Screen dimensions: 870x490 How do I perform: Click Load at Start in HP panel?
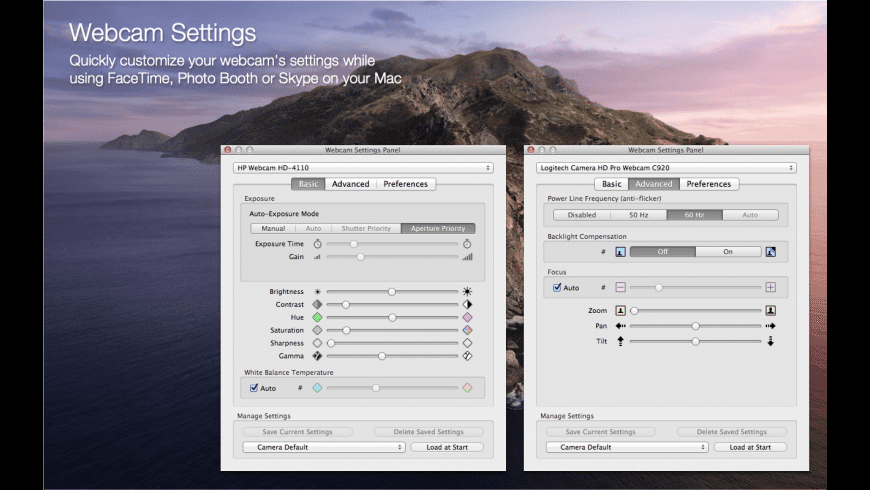(446, 447)
